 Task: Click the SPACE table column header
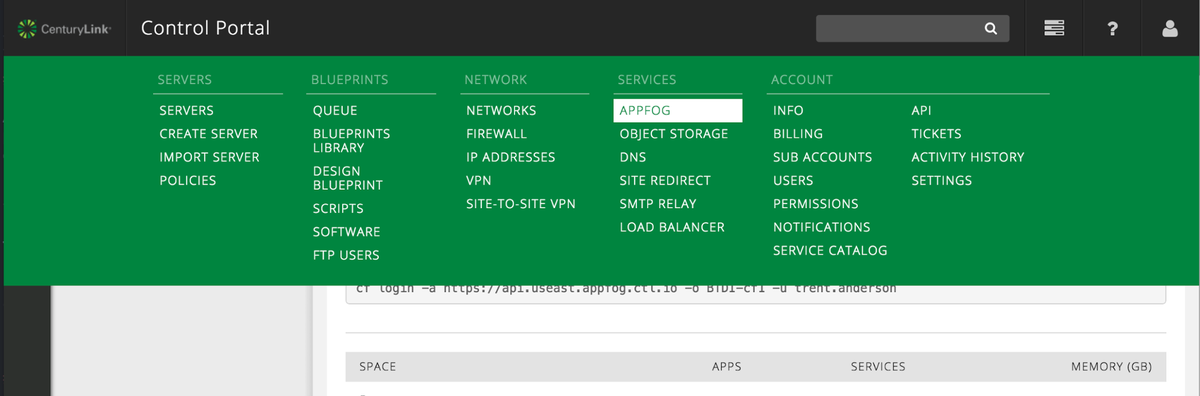(378, 367)
